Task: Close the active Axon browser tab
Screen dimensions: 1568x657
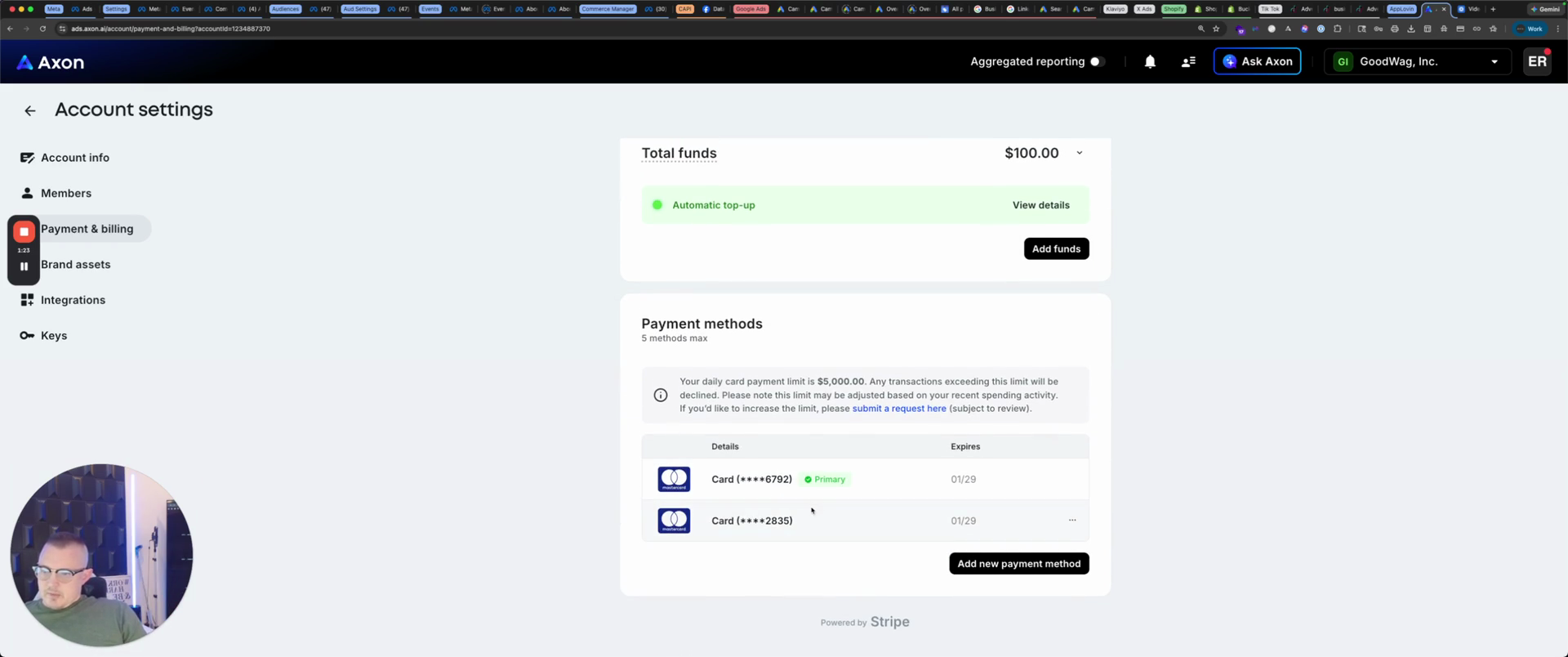Action: point(1444,9)
